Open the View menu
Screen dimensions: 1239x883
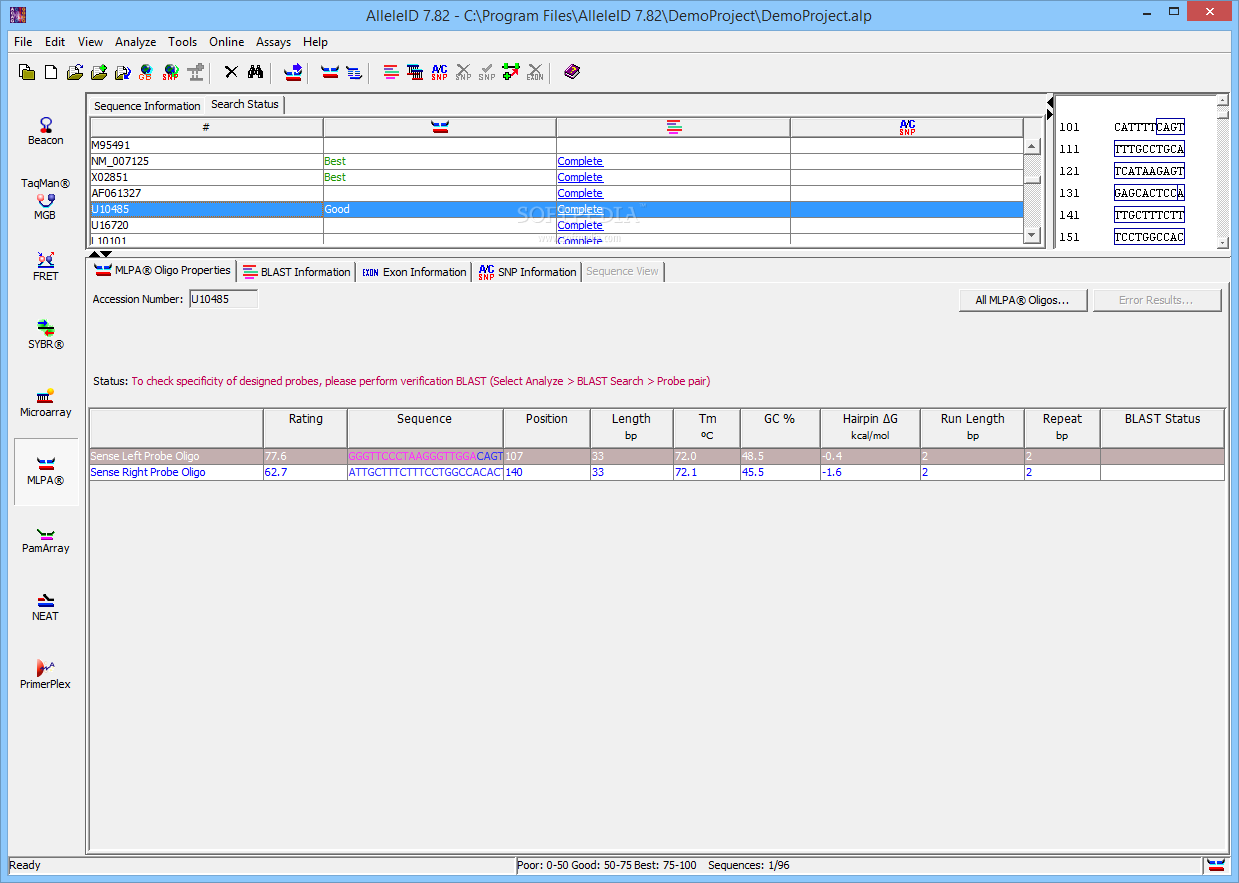[x=90, y=42]
